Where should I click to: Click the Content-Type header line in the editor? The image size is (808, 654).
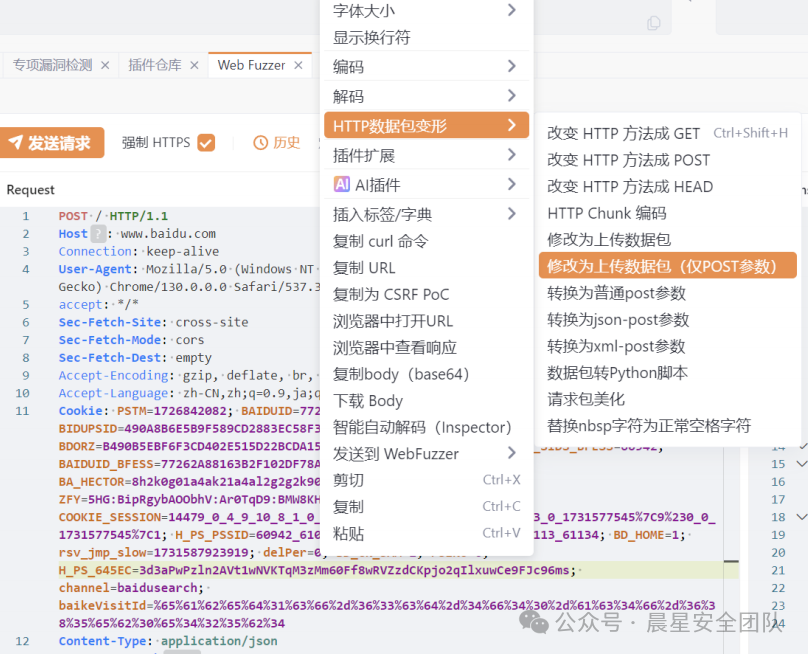point(167,641)
